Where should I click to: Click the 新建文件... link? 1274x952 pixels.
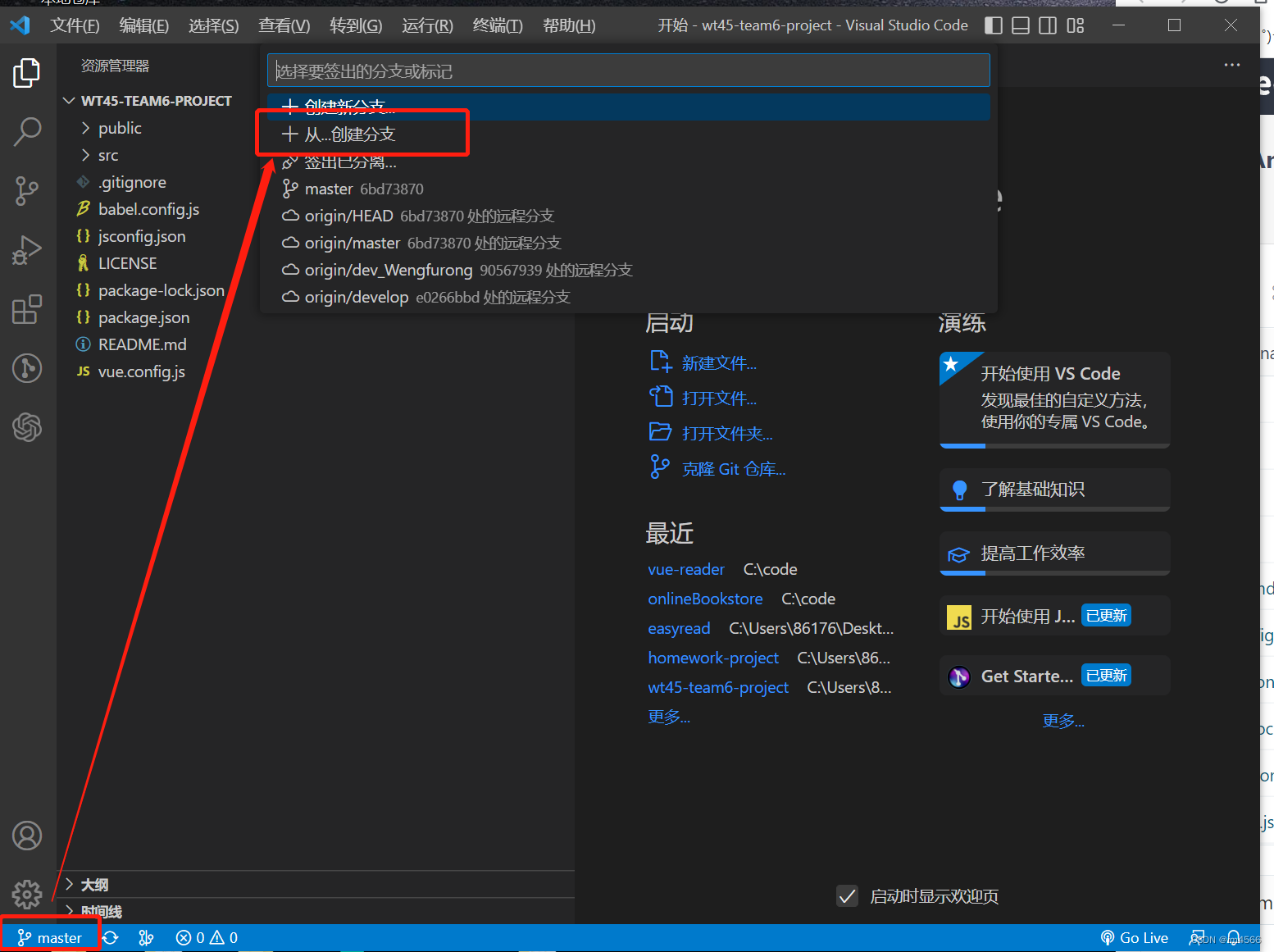coord(719,363)
